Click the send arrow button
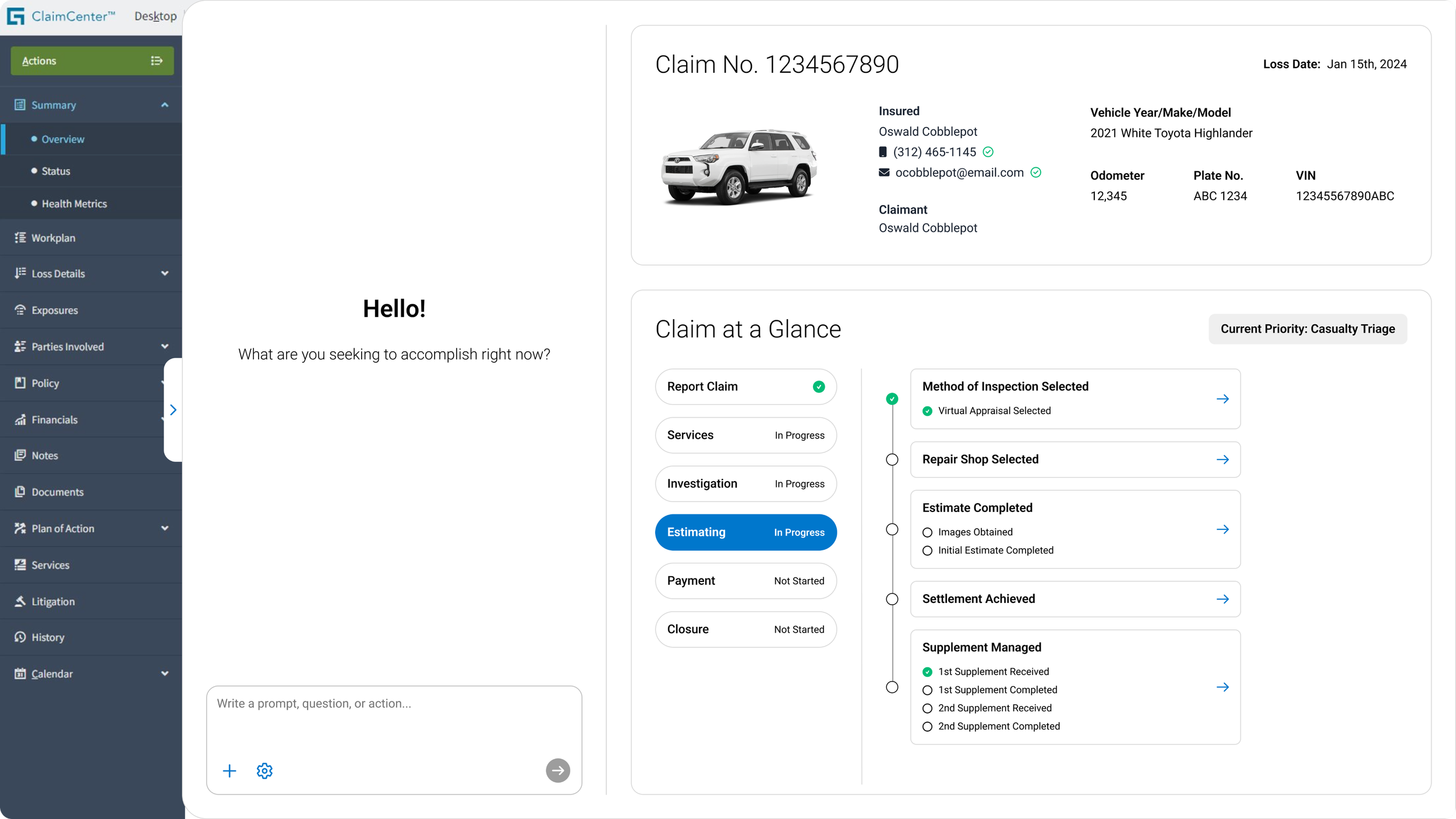The width and height of the screenshot is (1456, 819). point(558,771)
